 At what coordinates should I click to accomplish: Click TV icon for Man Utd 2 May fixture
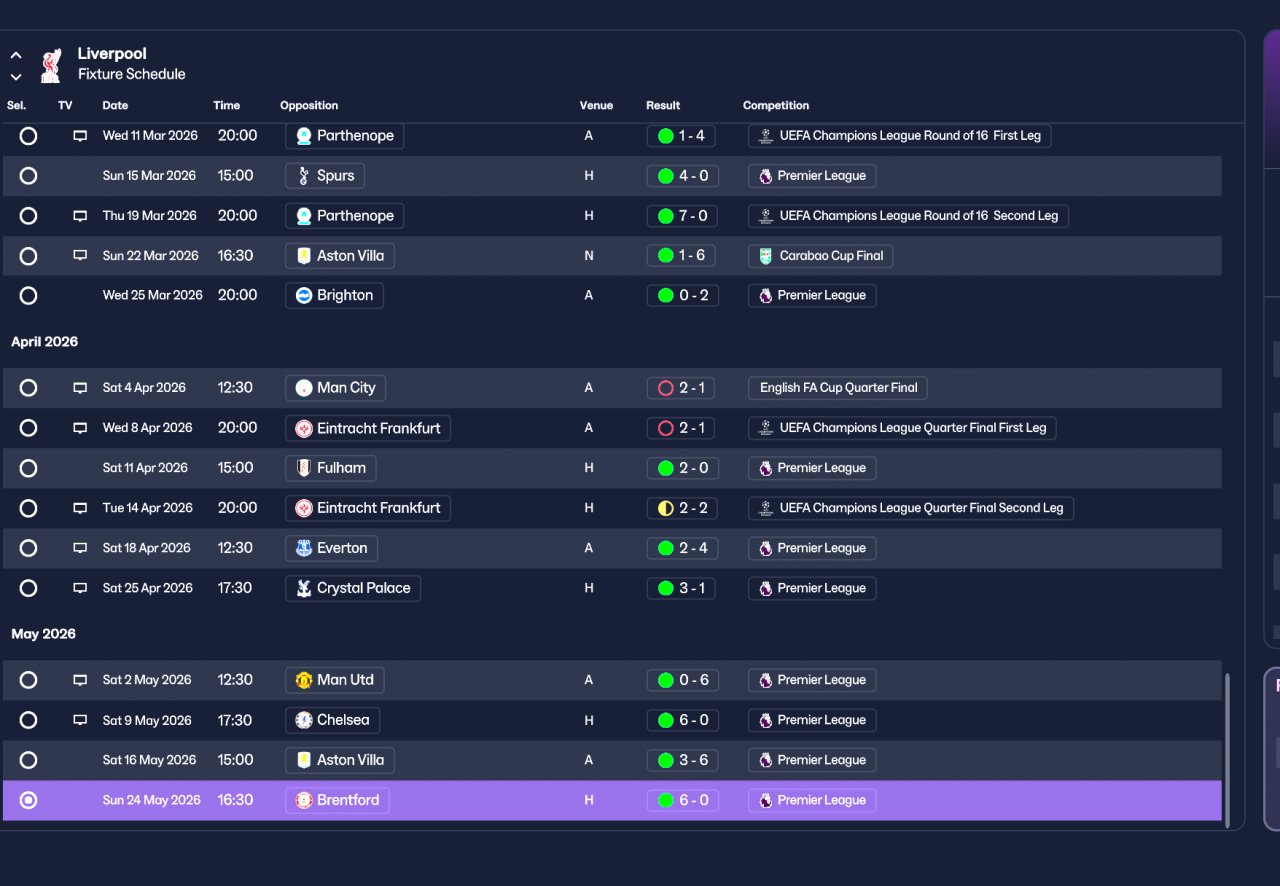click(80, 680)
